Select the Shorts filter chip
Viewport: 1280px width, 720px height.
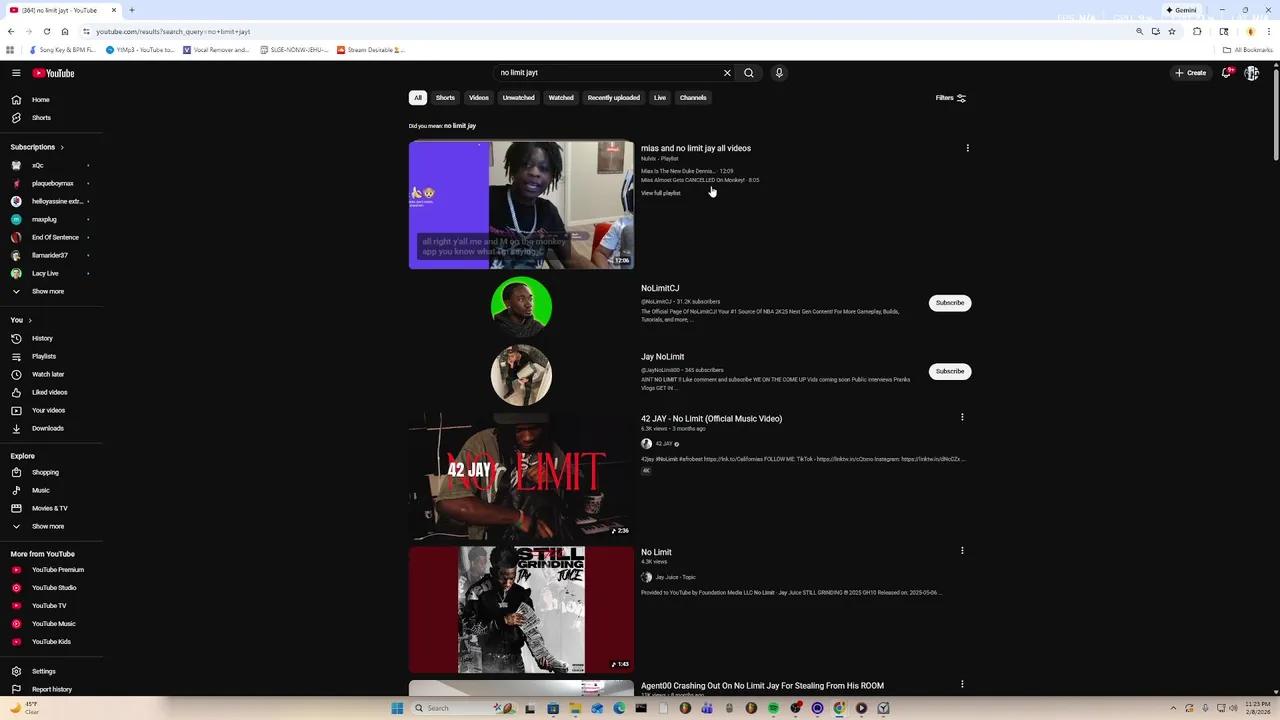[445, 98]
